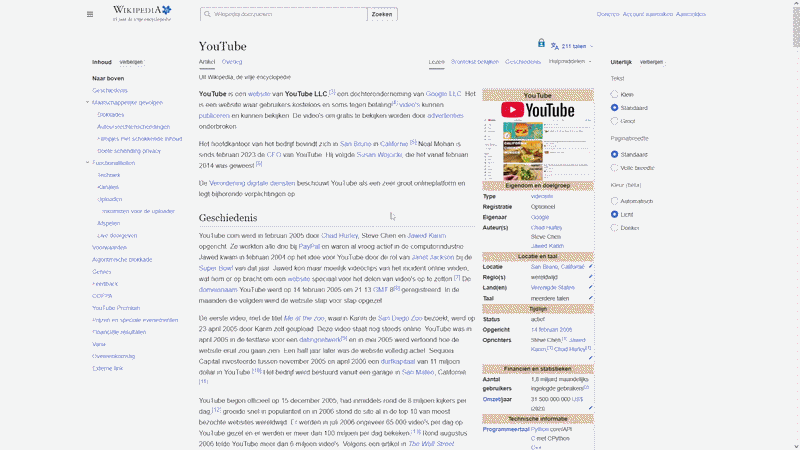This screenshot has width=800, height=450.
Task: Jump to Externe link in contents
Action: click(108, 368)
